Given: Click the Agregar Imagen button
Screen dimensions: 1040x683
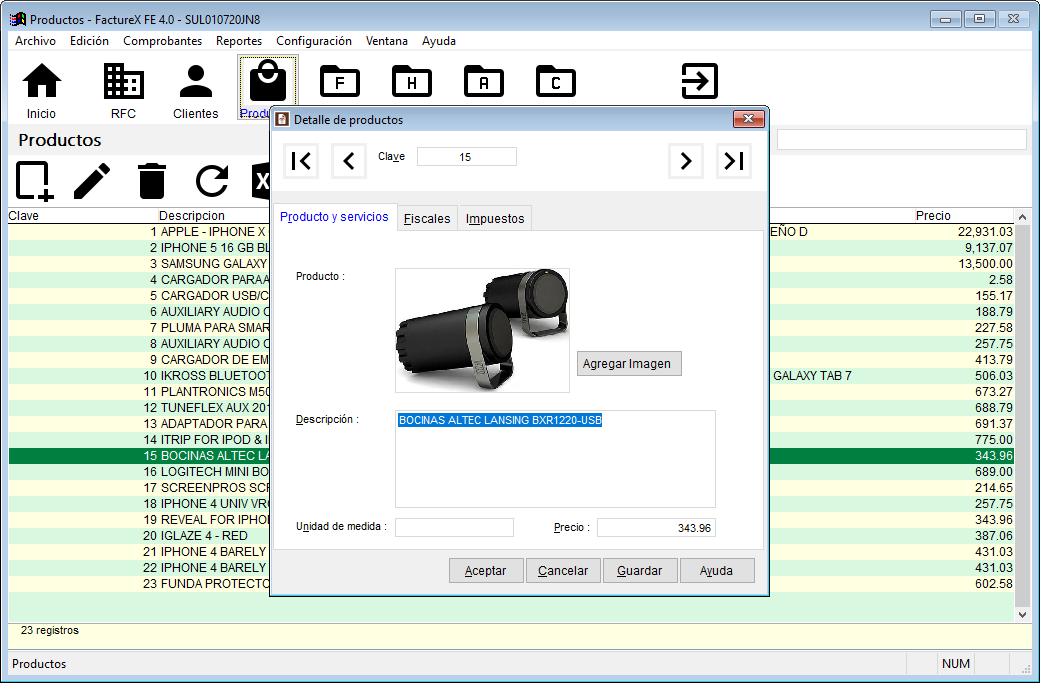Looking at the screenshot, I should click(629, 363).
